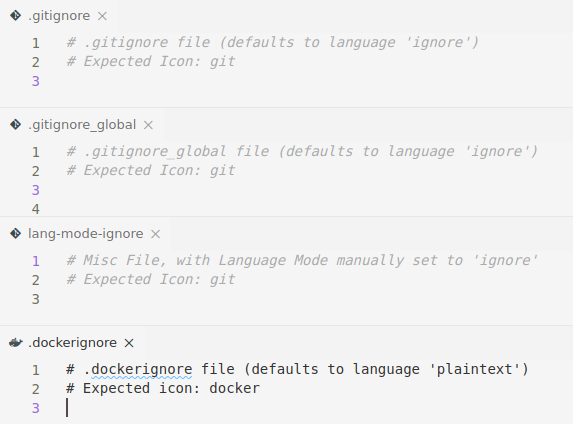Close the .gitignore tab

pos(102,16)
